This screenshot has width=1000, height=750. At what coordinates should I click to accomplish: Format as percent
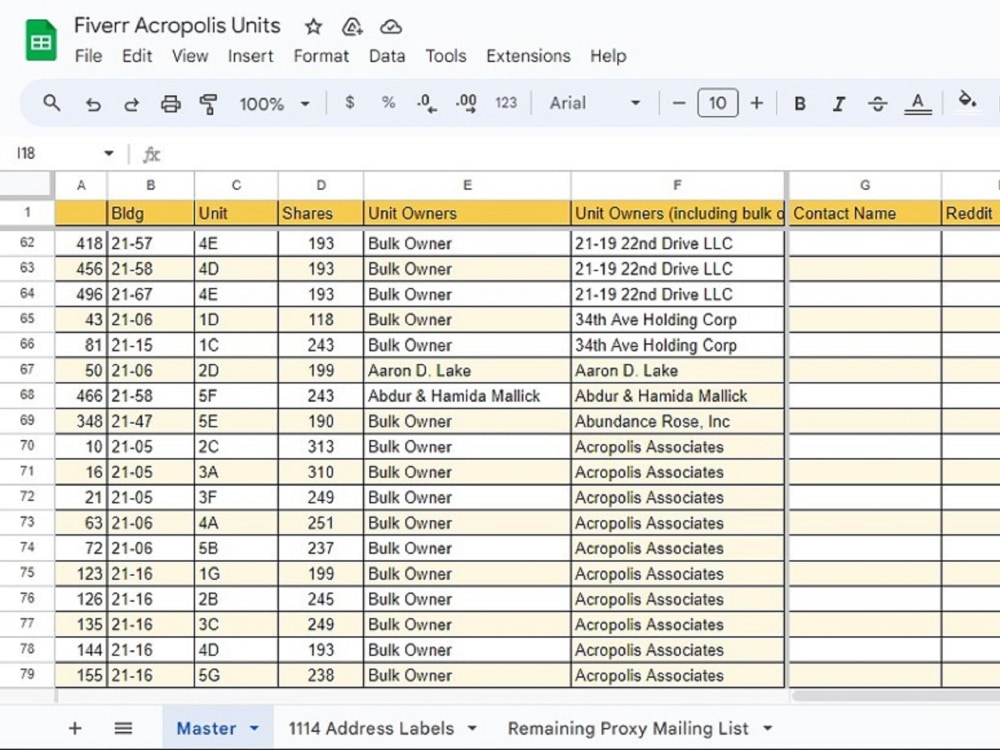point(388,103)
